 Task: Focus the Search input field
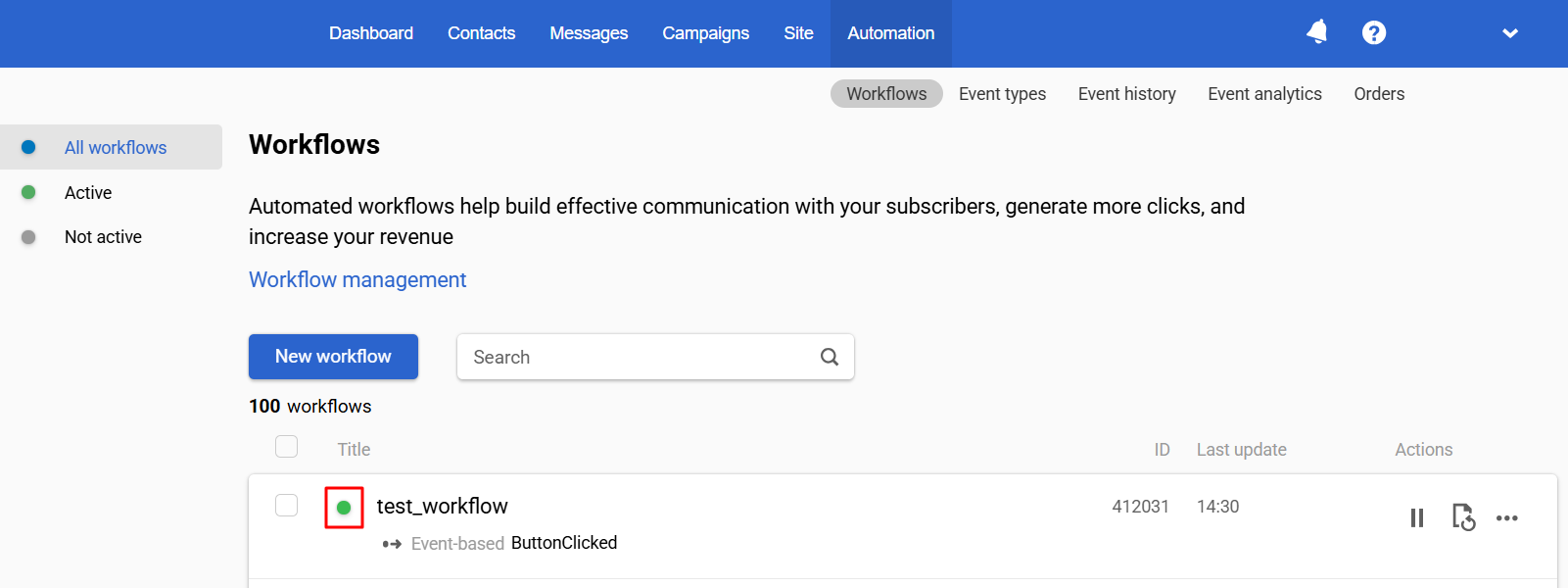click(655, 357)
